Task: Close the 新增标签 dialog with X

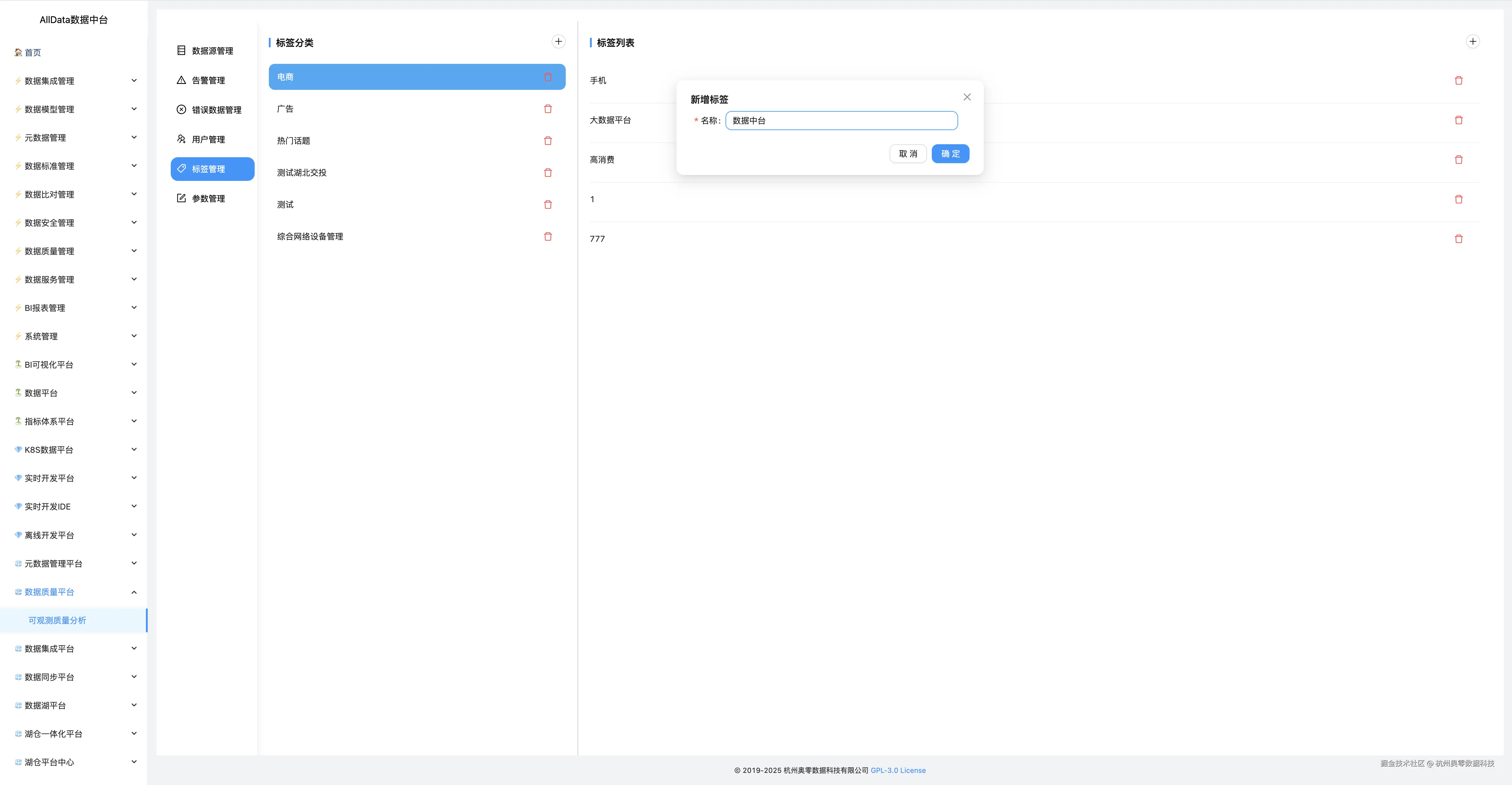Action: click(x=967, y=98)
